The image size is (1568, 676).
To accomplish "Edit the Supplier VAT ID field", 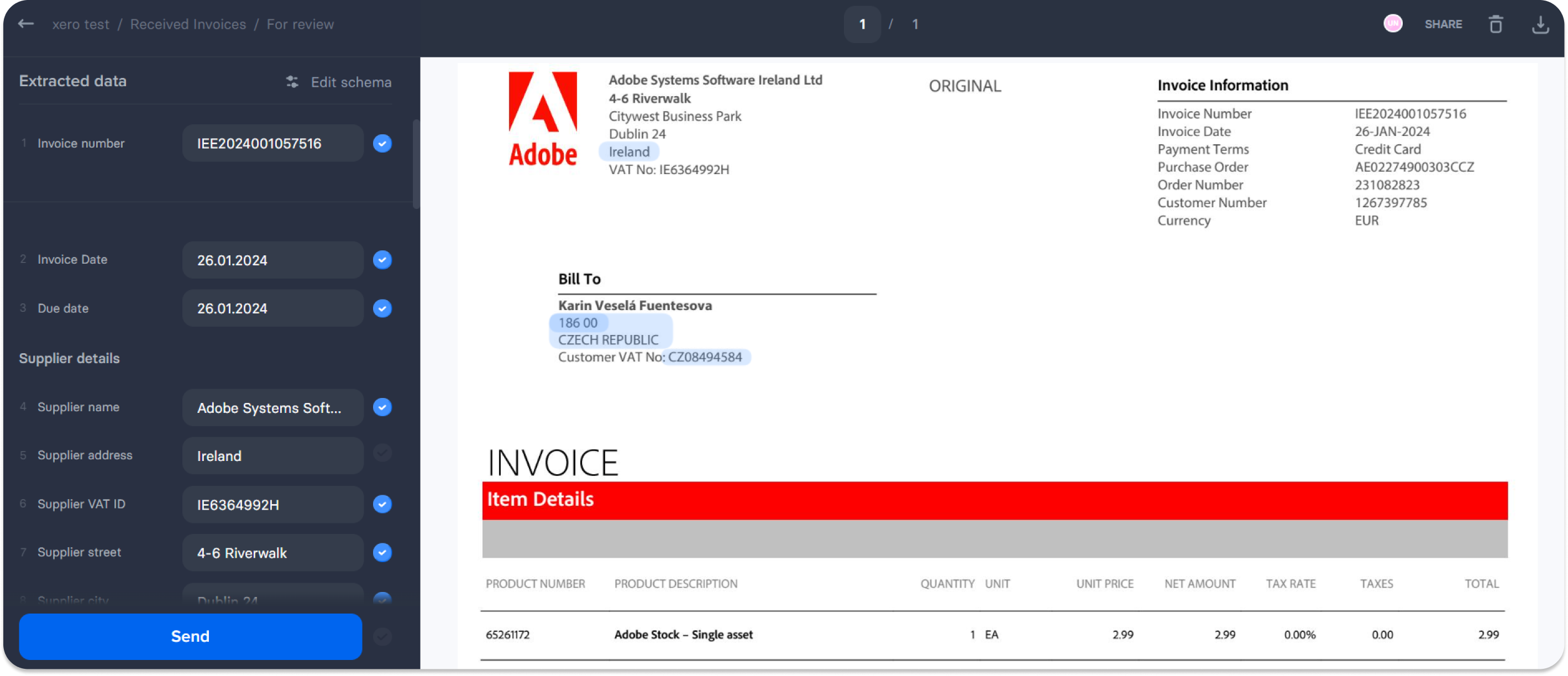I will [272, 504].
